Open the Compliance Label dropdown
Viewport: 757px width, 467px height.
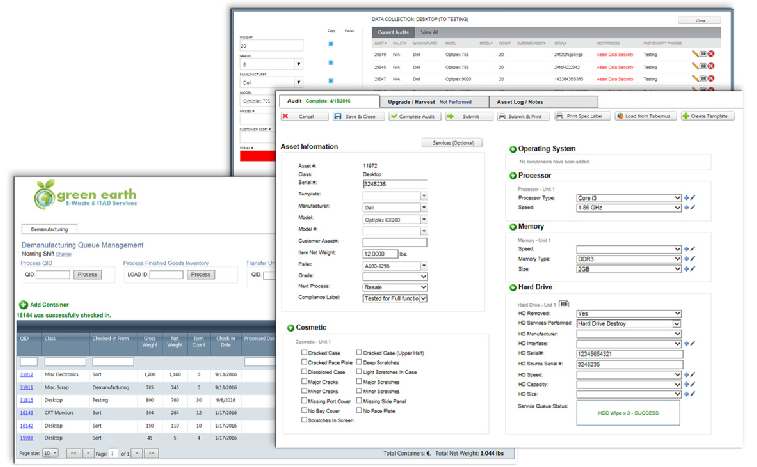395,298
